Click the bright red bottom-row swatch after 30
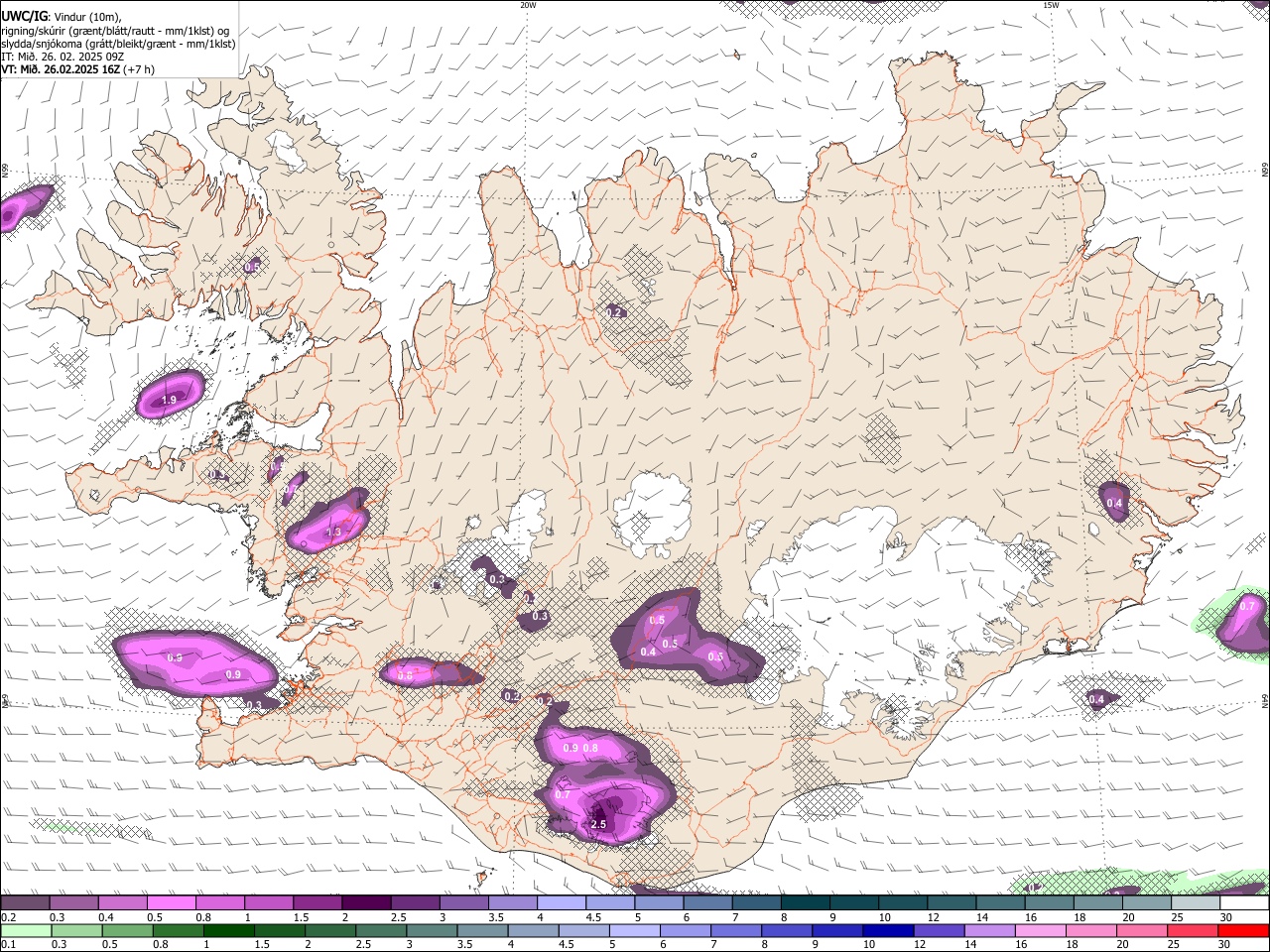Screen dimensions: 1270x952 (1245, 930)
